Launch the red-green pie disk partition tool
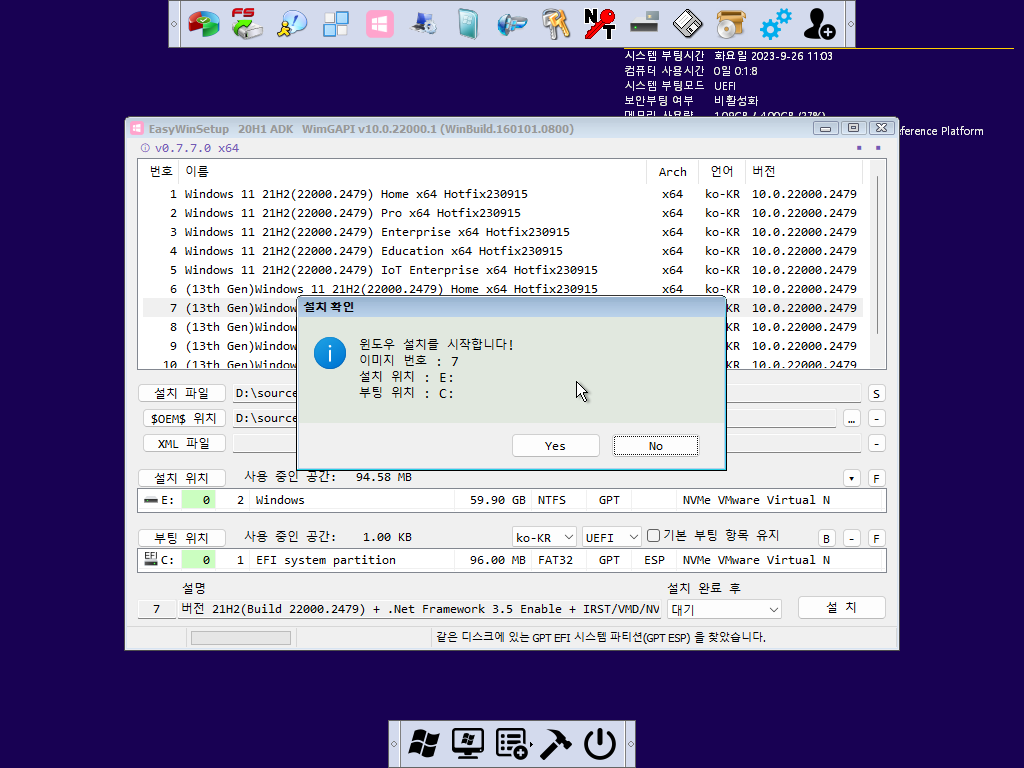Screen dimensions: 1024x768 [x=204, y=24]
